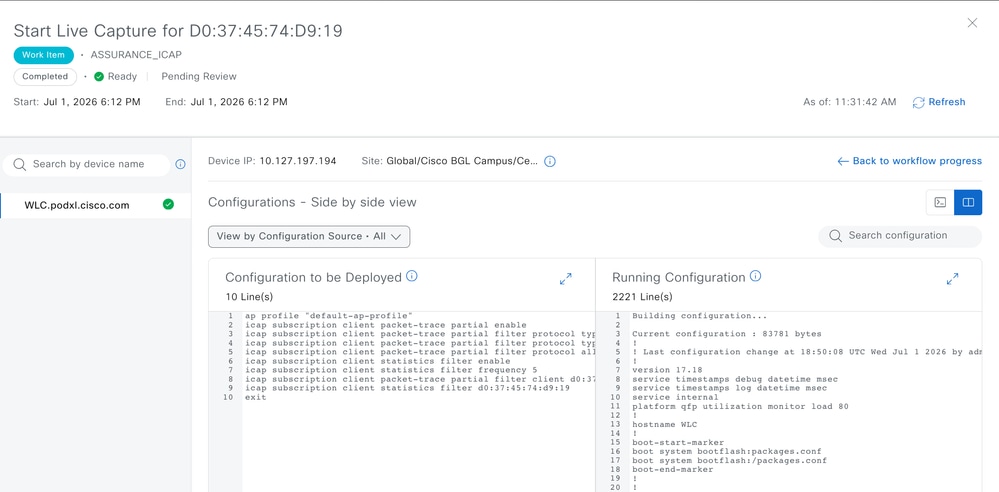Click the As of: 11:31:42 AM timestamp
Viewport: 999px width, 492px height.
(849, 102)
